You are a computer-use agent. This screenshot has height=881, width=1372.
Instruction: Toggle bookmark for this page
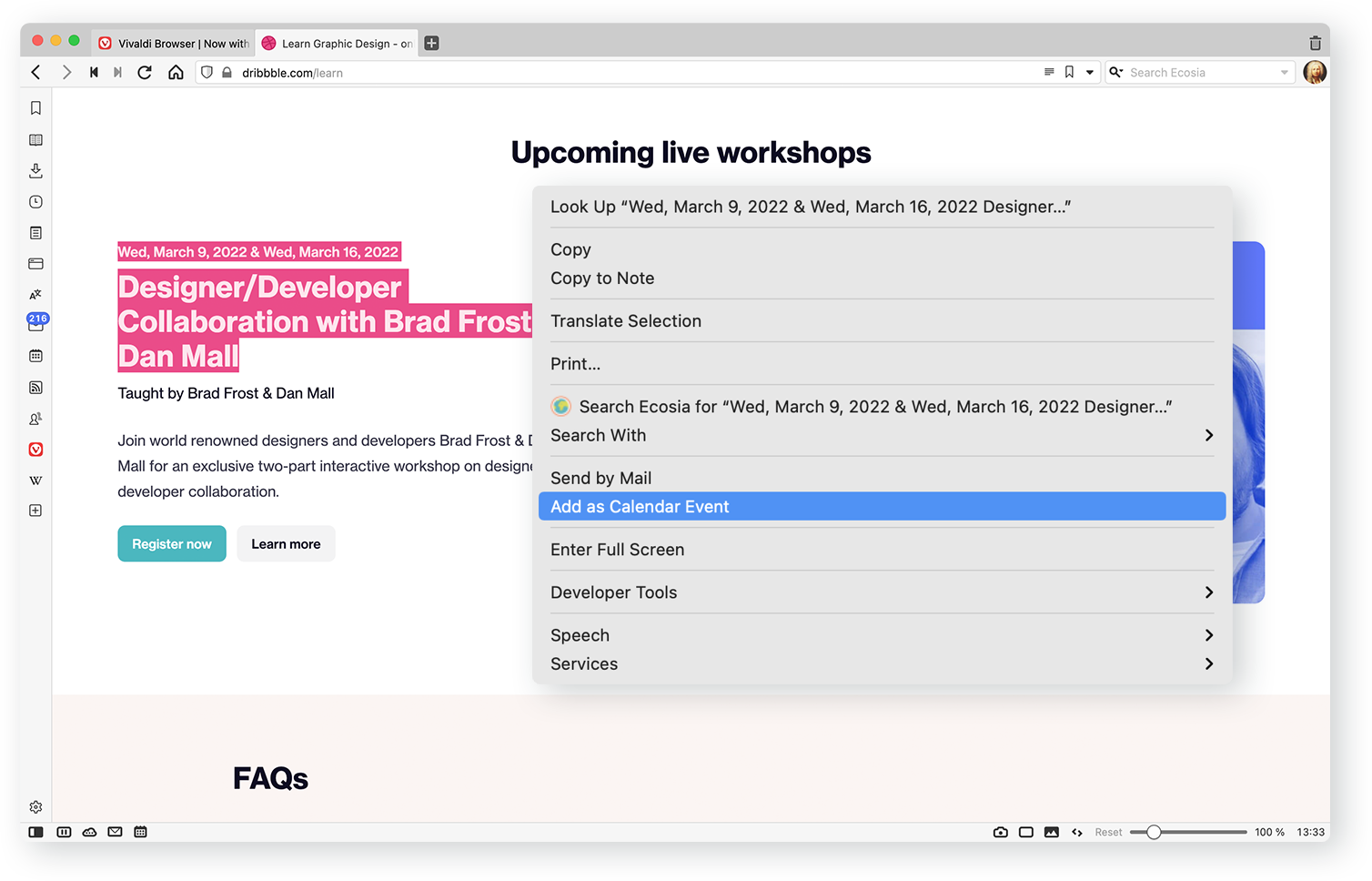[x=1069, y=72]
